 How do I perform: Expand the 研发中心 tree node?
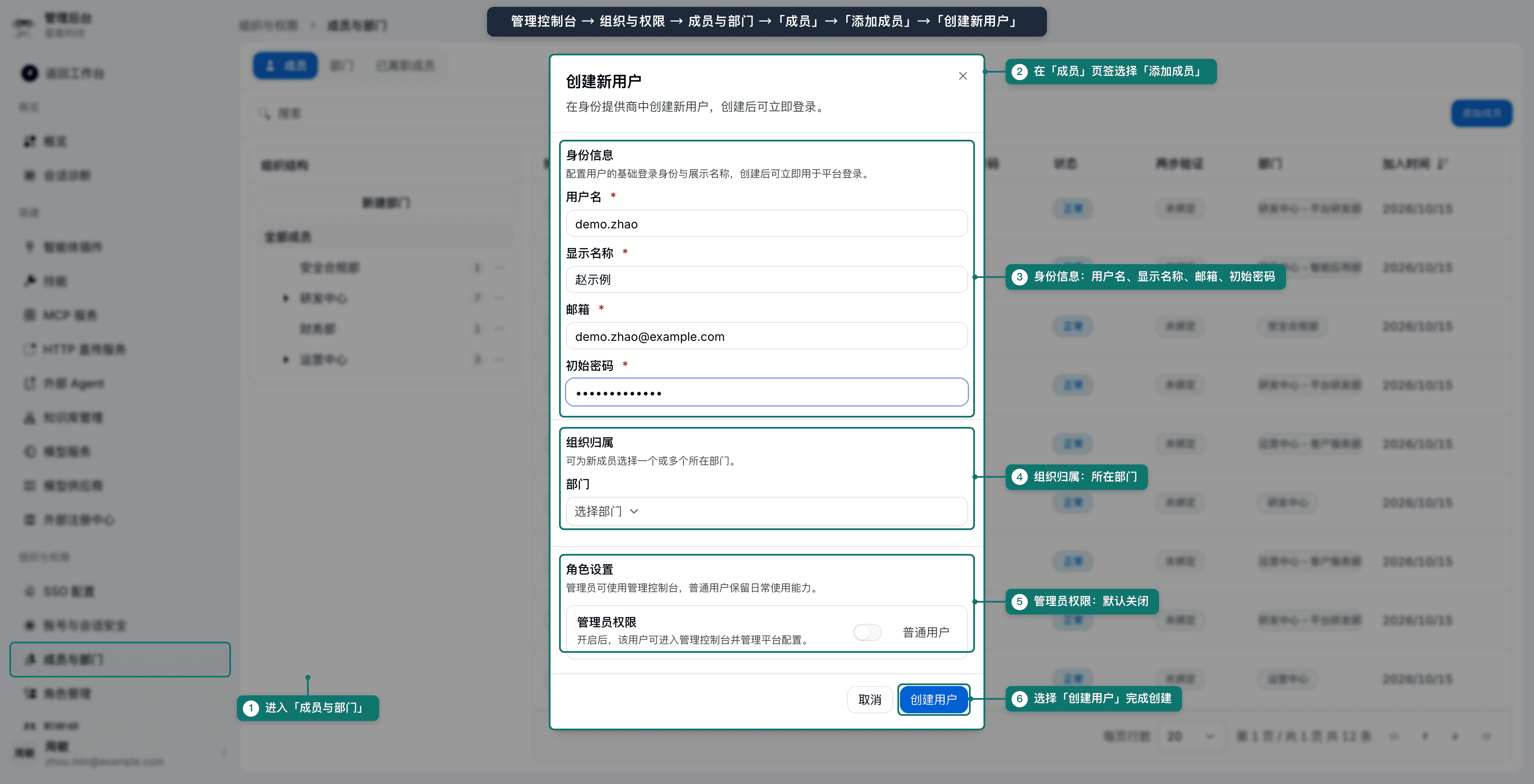click(286, 298)
